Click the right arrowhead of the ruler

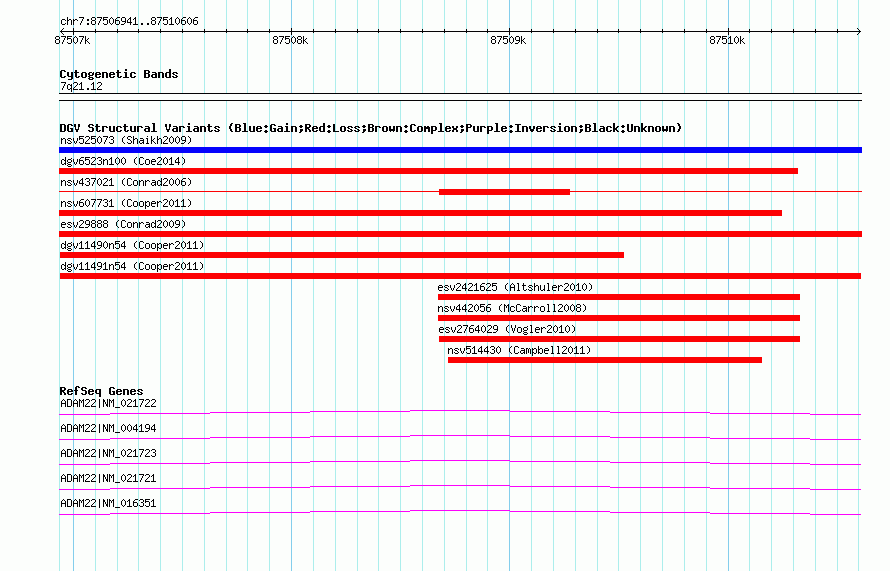859,31
